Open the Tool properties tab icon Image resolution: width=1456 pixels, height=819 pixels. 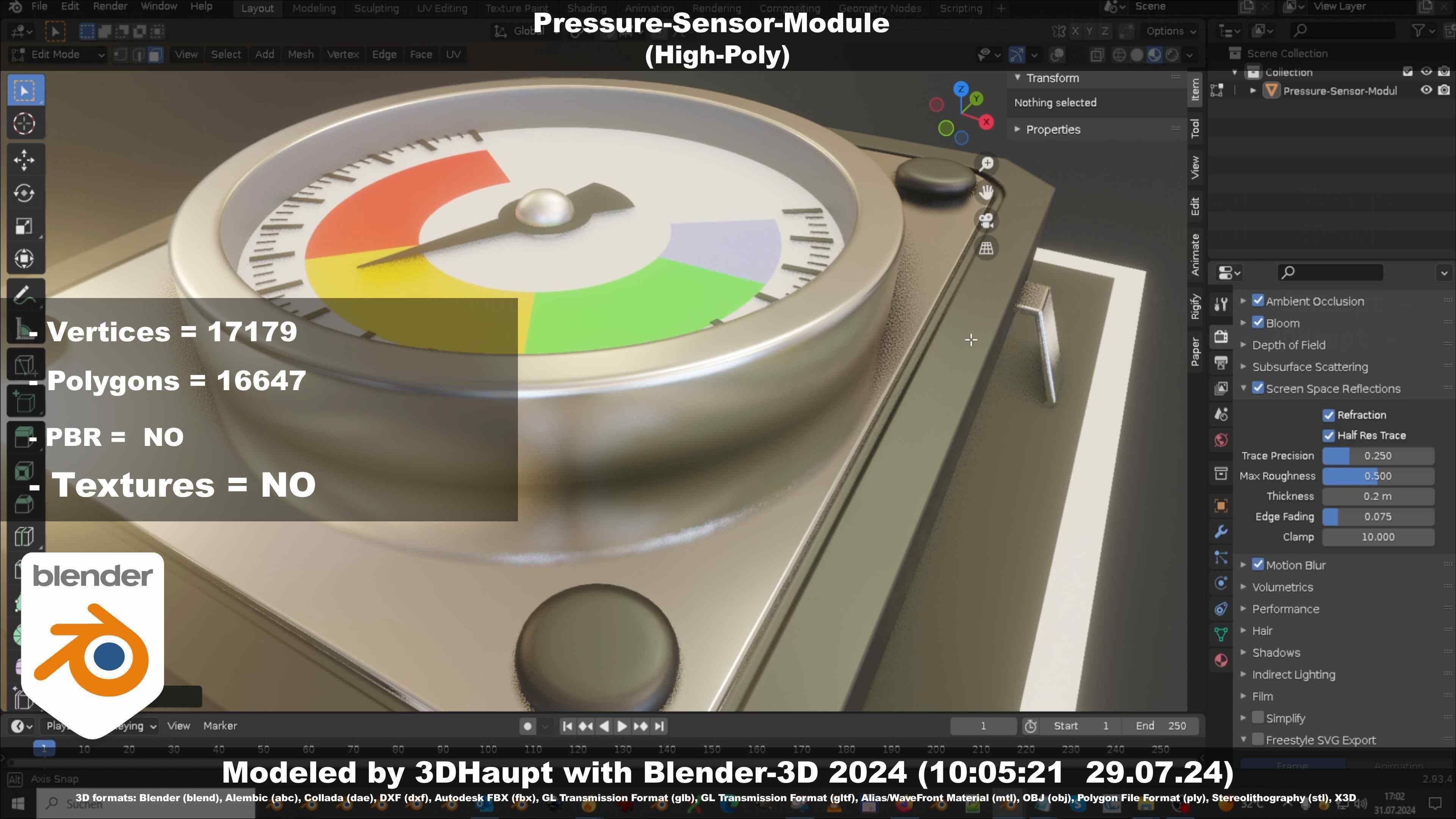click(1221, 304)
